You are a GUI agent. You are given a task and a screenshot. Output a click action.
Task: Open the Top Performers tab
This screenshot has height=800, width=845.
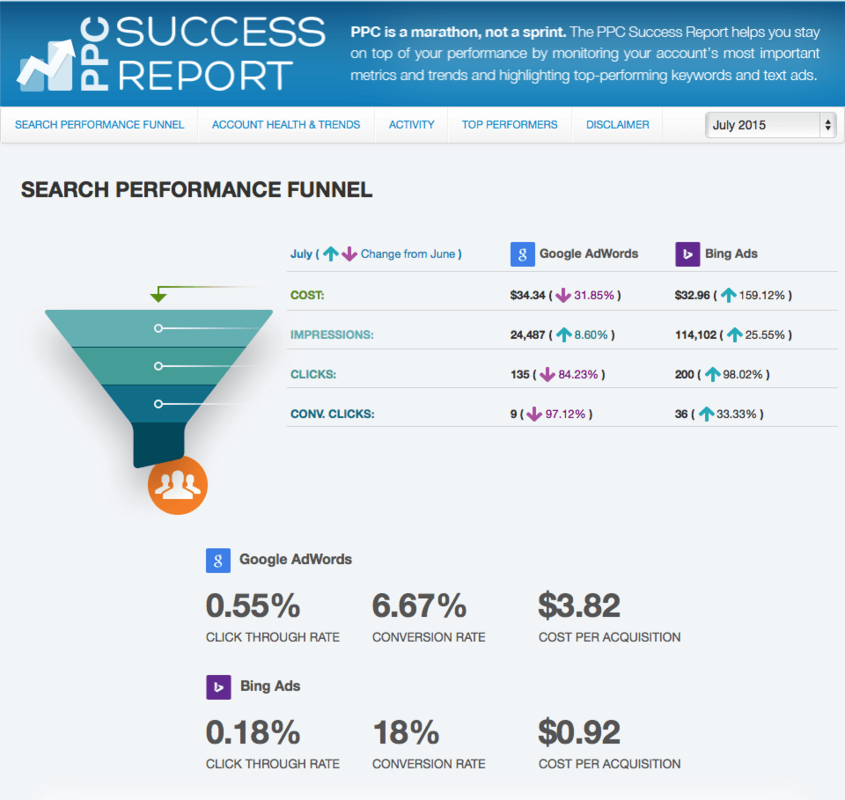tap(509, 125)
